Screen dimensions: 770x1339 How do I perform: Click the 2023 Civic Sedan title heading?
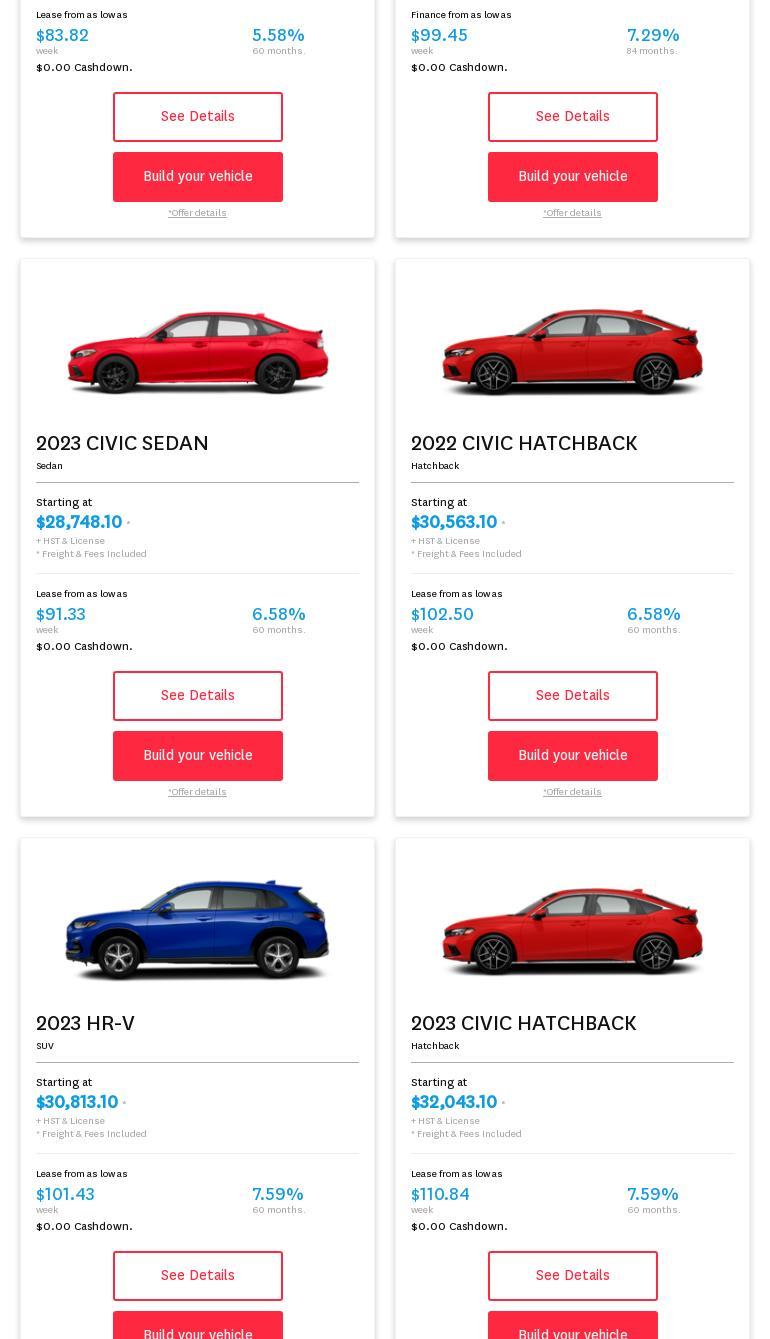122,443
